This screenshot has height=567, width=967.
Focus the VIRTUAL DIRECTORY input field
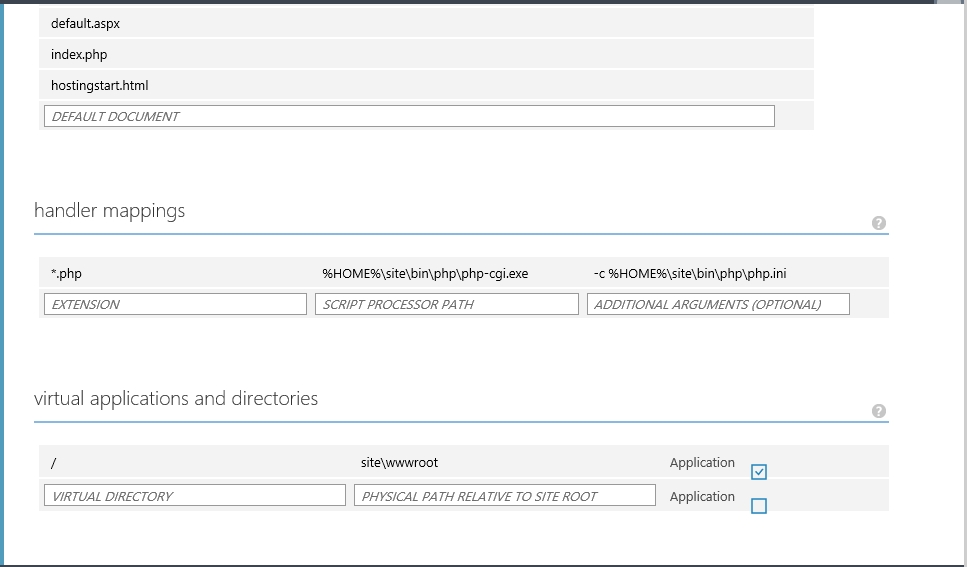pos(194,496)
